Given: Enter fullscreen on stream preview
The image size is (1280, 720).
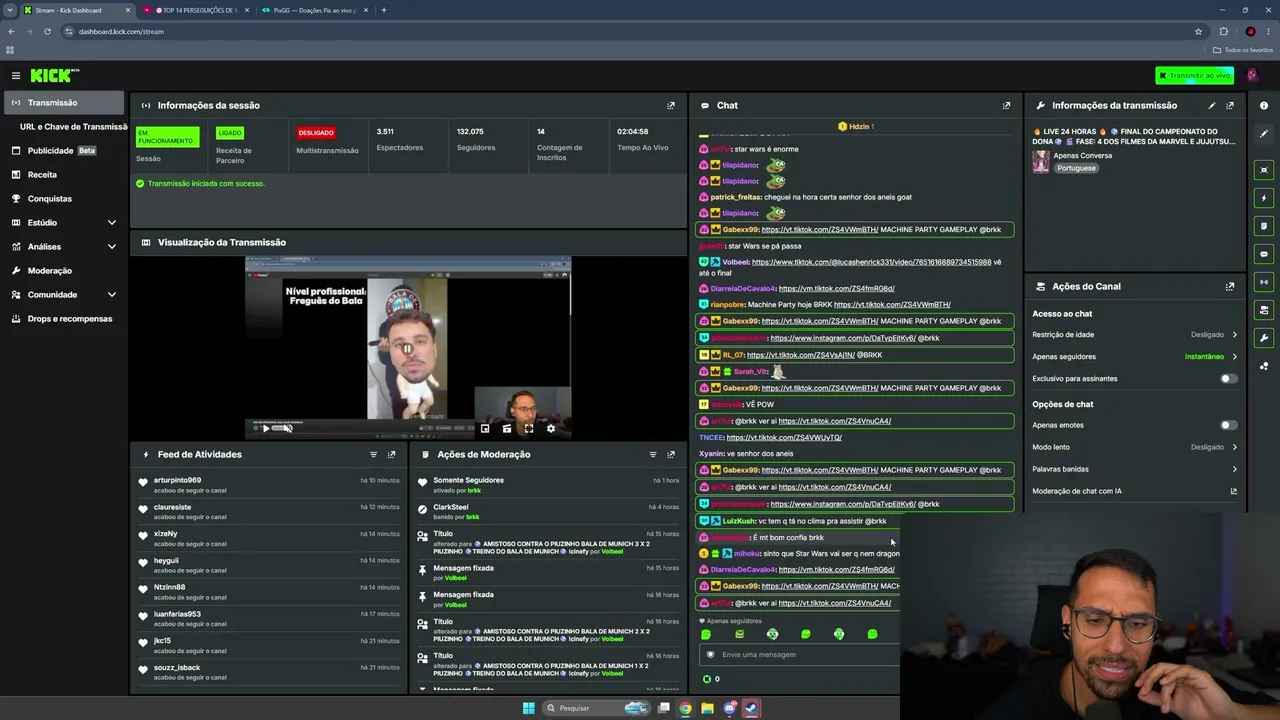Looking at the screenshot, I should pos(529,428).
